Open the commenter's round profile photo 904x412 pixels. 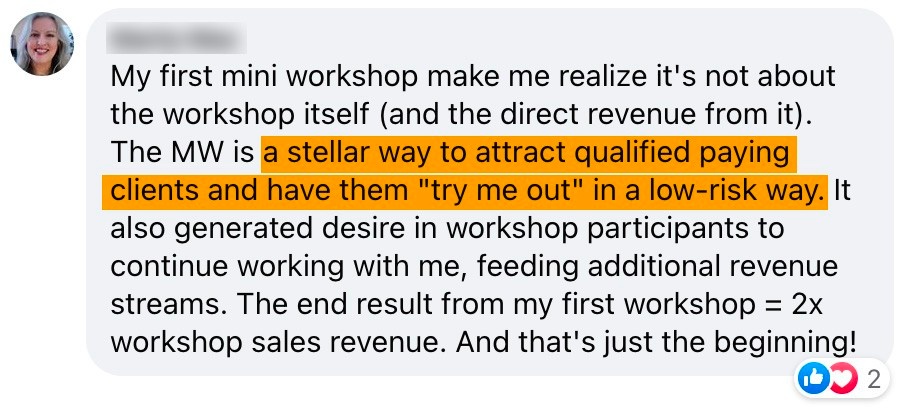pyautogui.click(x=42, y=44)
